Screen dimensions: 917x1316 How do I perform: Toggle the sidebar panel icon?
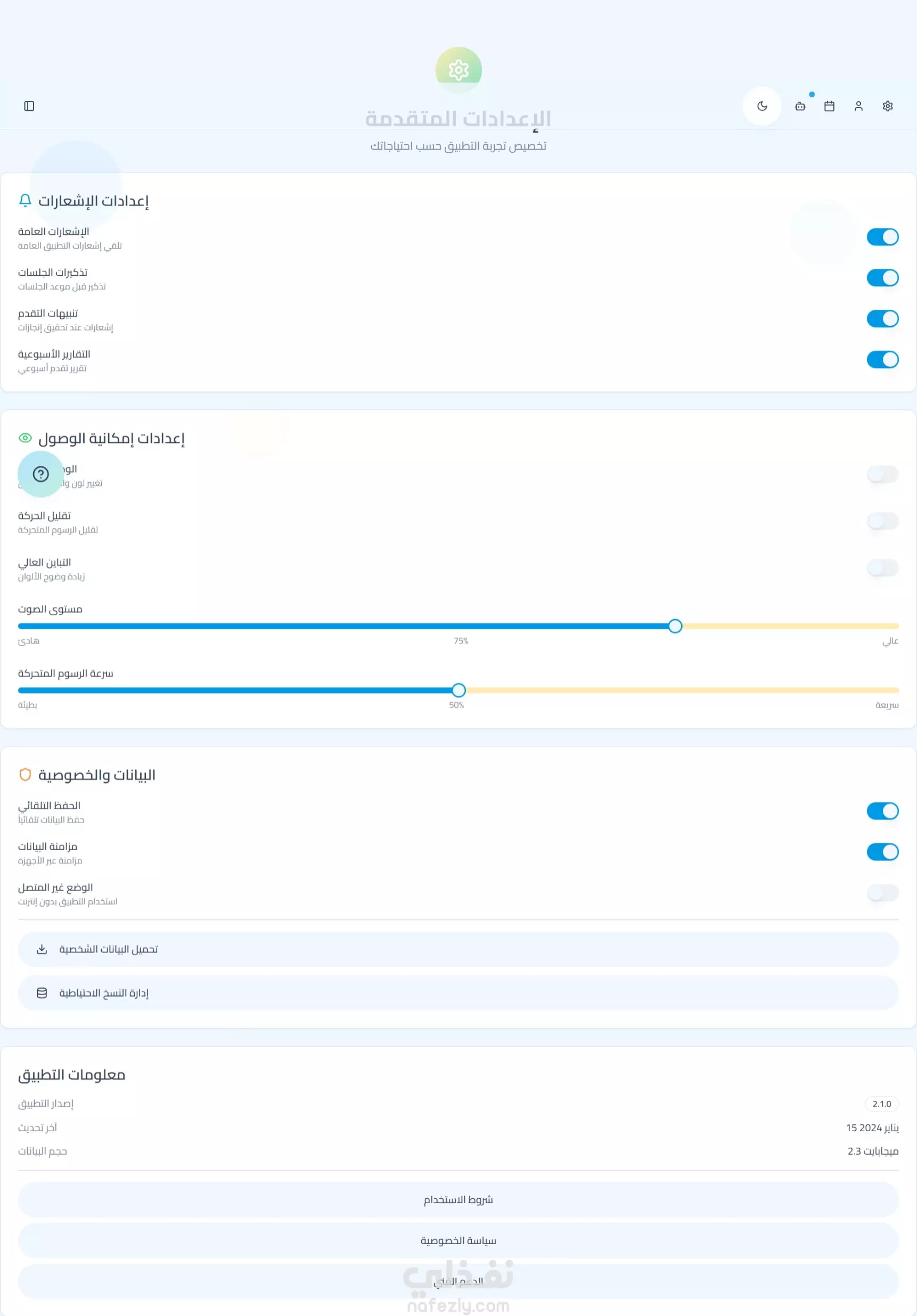pos(29,106)
